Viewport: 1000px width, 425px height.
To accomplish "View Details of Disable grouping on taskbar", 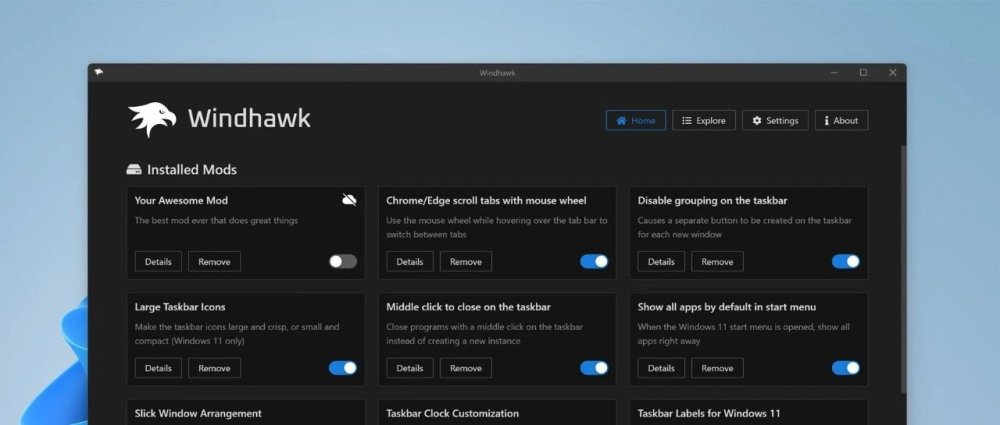I will [x=661, y=262].
